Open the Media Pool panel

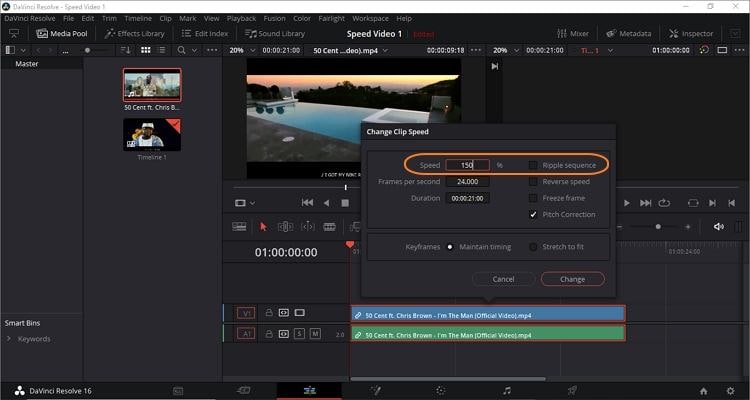[x=62, y=33]
